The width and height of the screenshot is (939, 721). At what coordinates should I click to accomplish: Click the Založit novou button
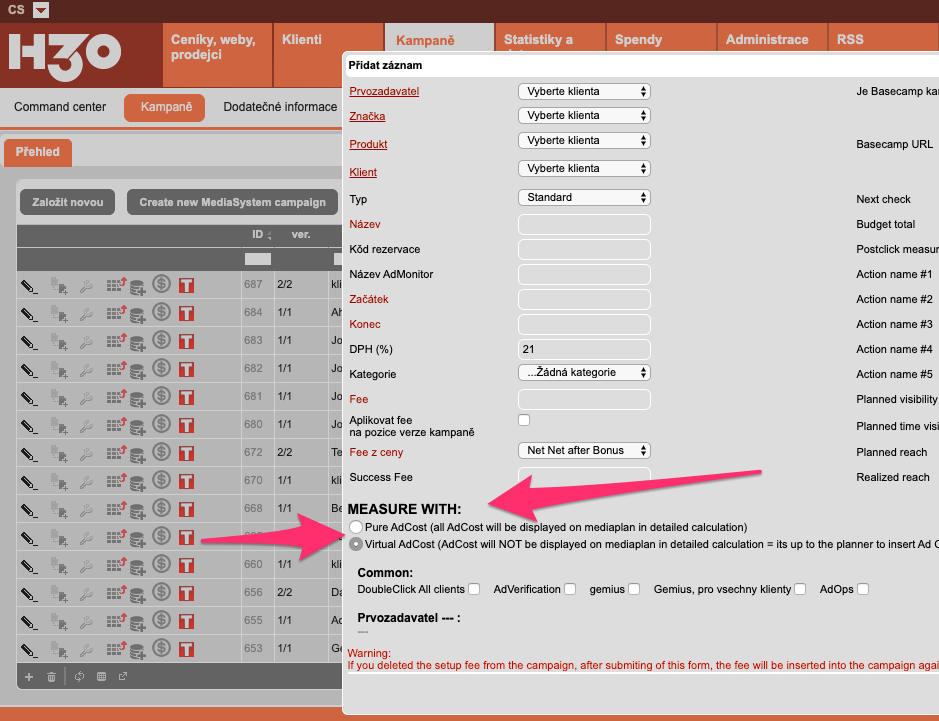[68, 202]
